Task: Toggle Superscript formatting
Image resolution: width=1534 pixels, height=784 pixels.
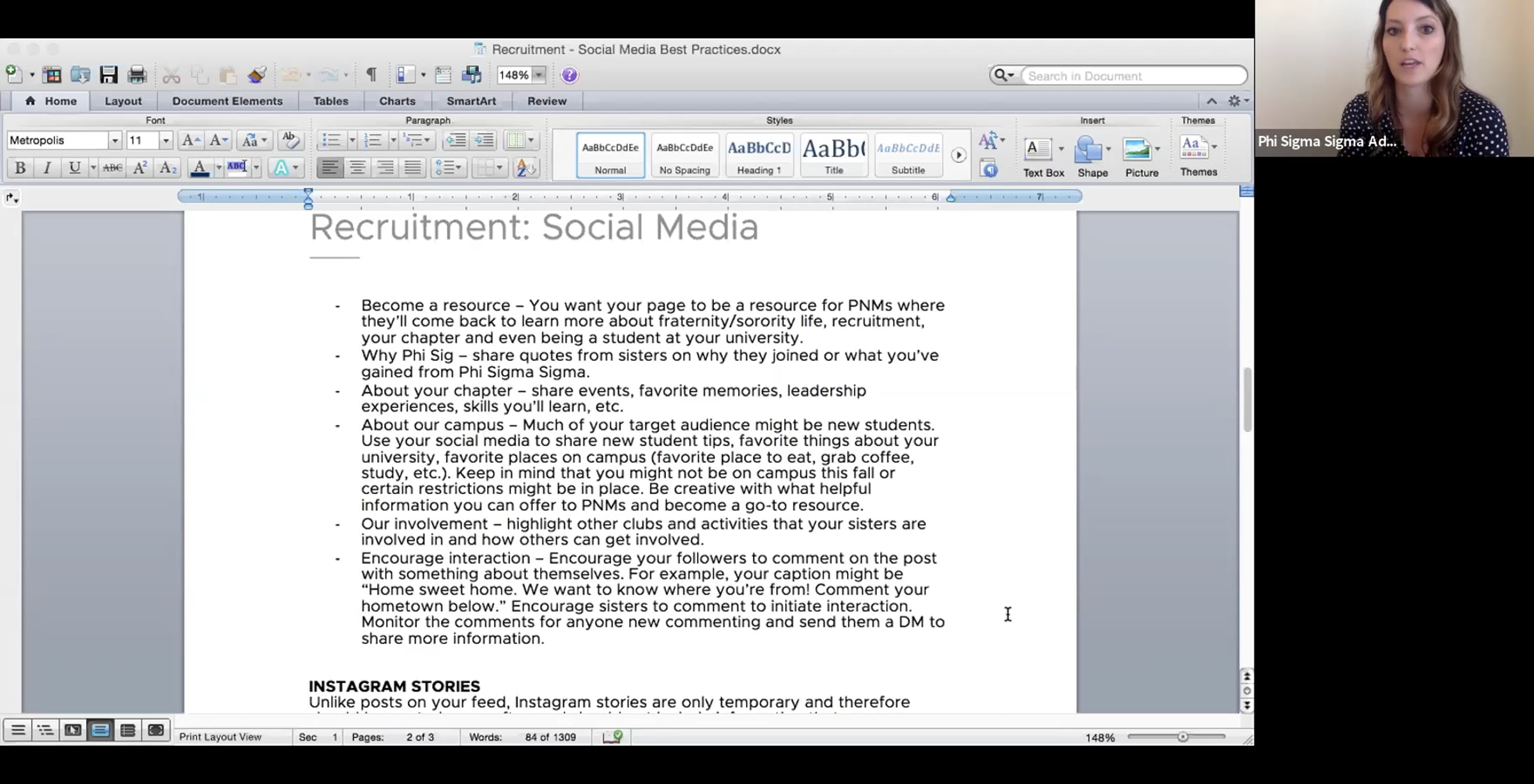Action: [140, 168]
